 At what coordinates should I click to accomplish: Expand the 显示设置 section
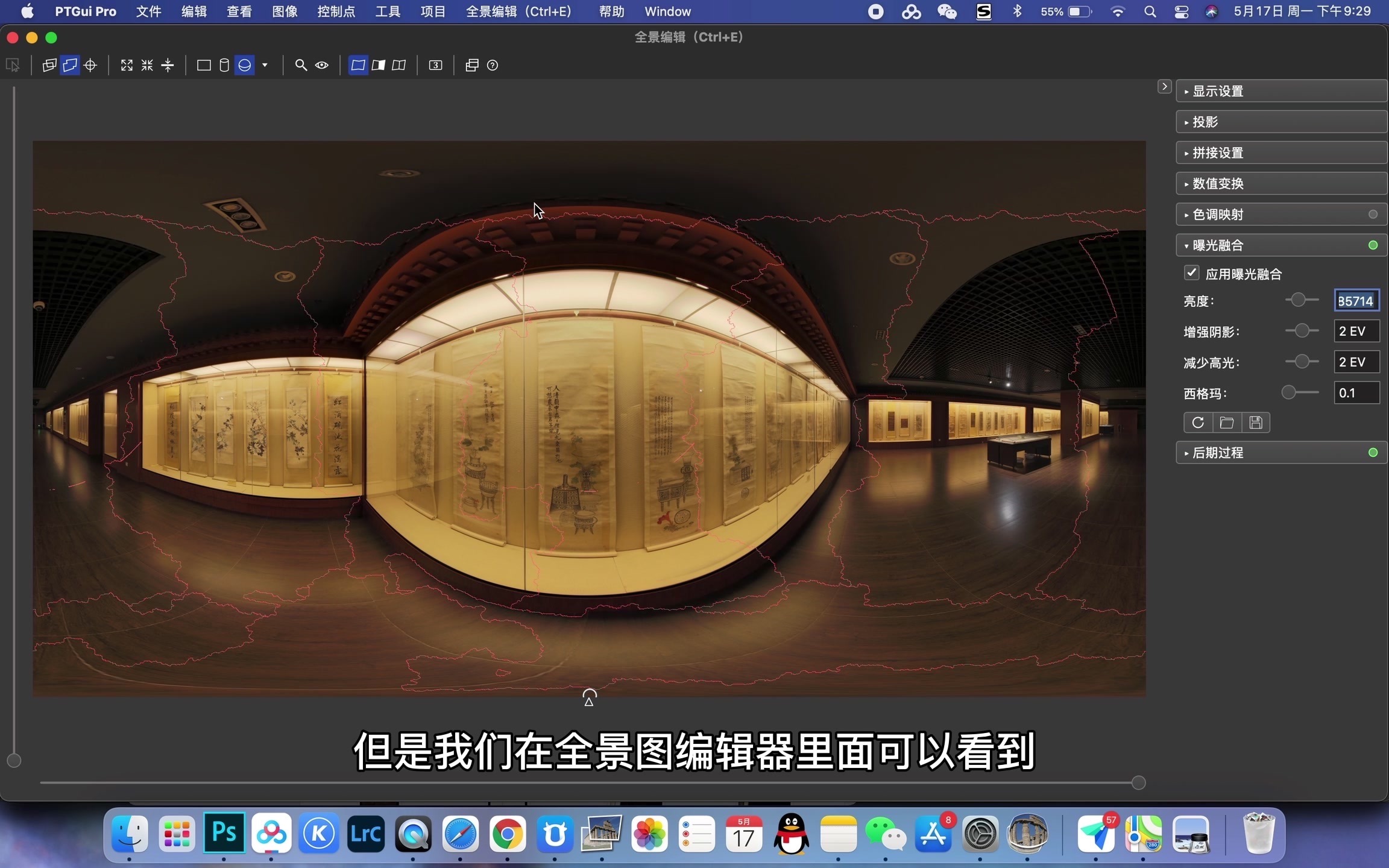[1282, 91]
